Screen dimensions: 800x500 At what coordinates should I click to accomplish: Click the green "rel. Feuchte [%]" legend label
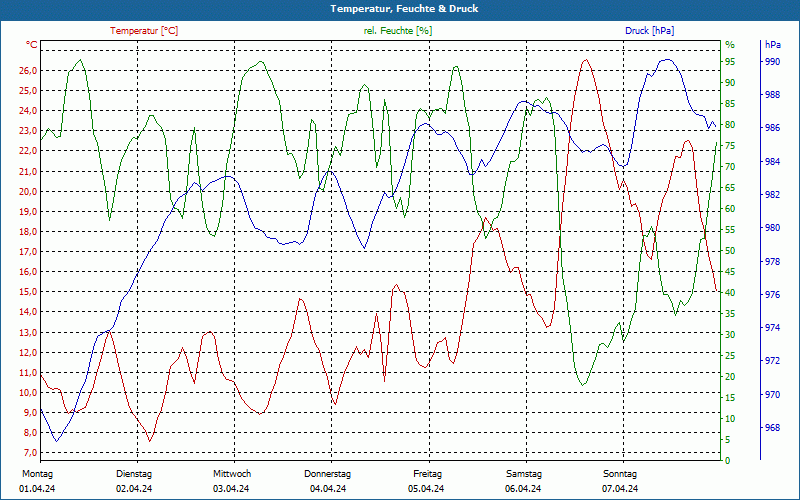397,31
